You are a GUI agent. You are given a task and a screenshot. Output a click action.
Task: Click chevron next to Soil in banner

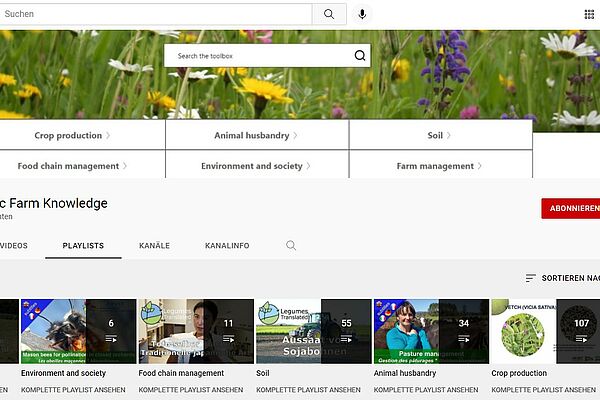click(x=448, y=136)
